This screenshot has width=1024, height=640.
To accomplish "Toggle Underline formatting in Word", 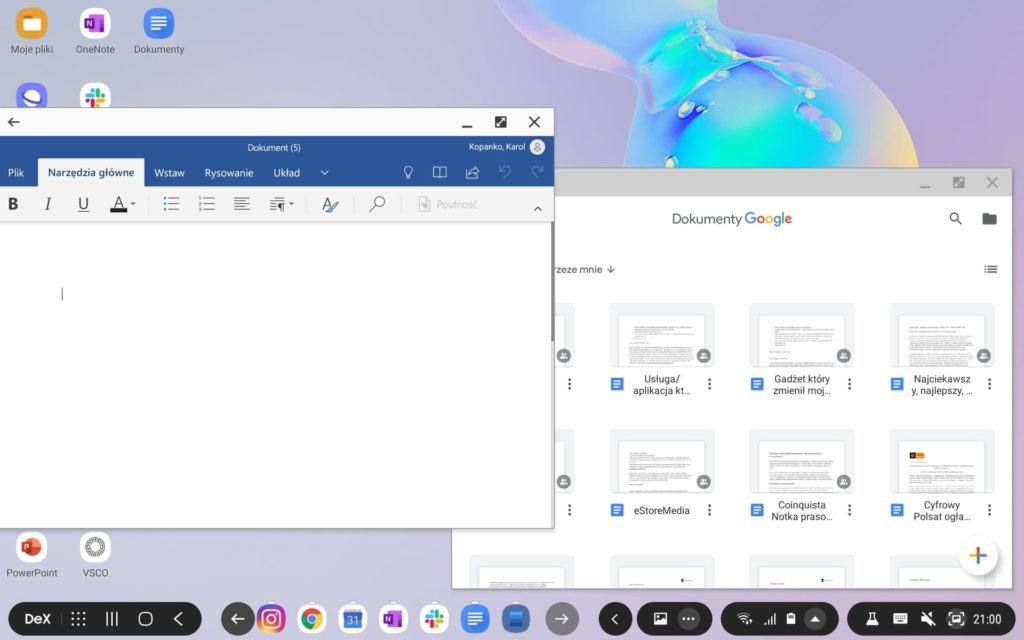I will [x=83, y=204].
